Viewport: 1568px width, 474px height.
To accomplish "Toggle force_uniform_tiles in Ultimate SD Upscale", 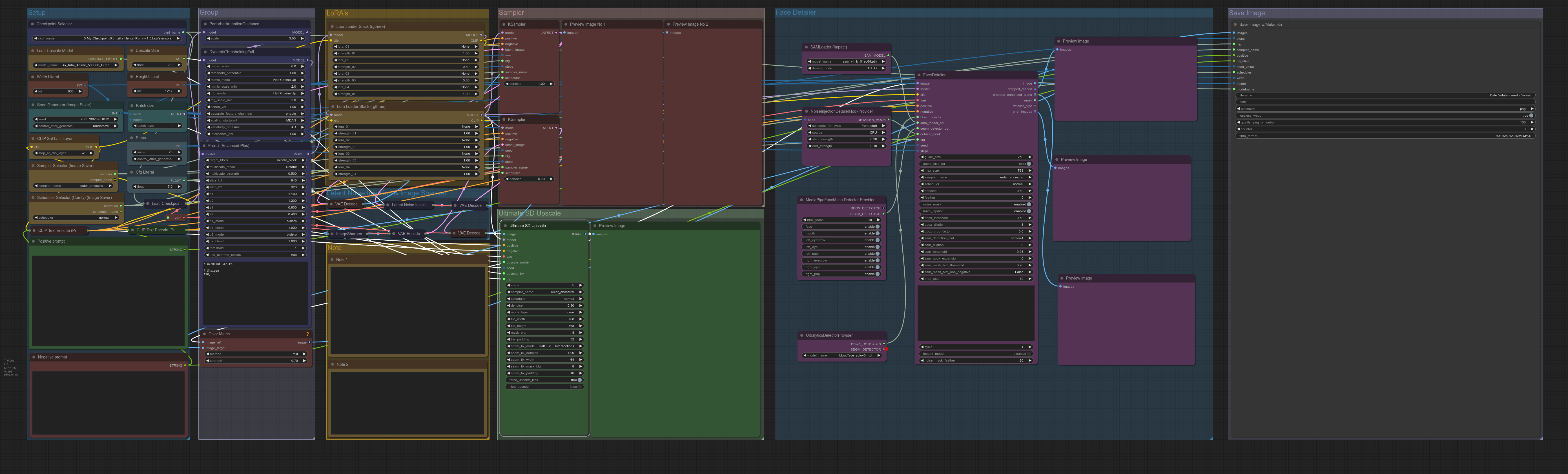I will 544,380.
